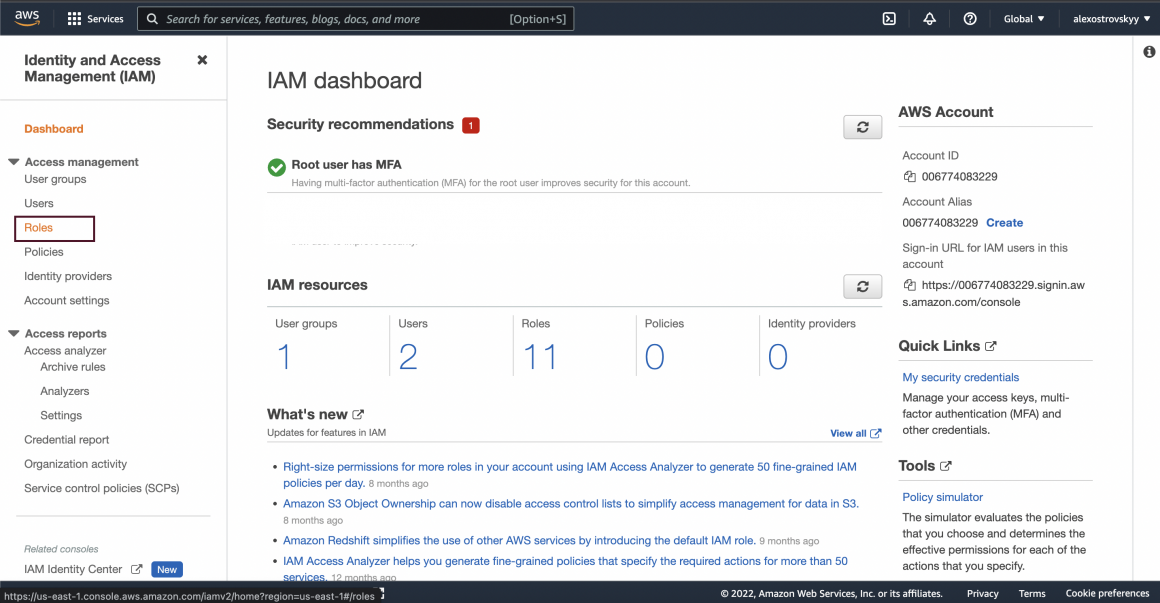Refresh the IAM resources section
Viewport: 1160px width, 603px height.
pos(862,287)
